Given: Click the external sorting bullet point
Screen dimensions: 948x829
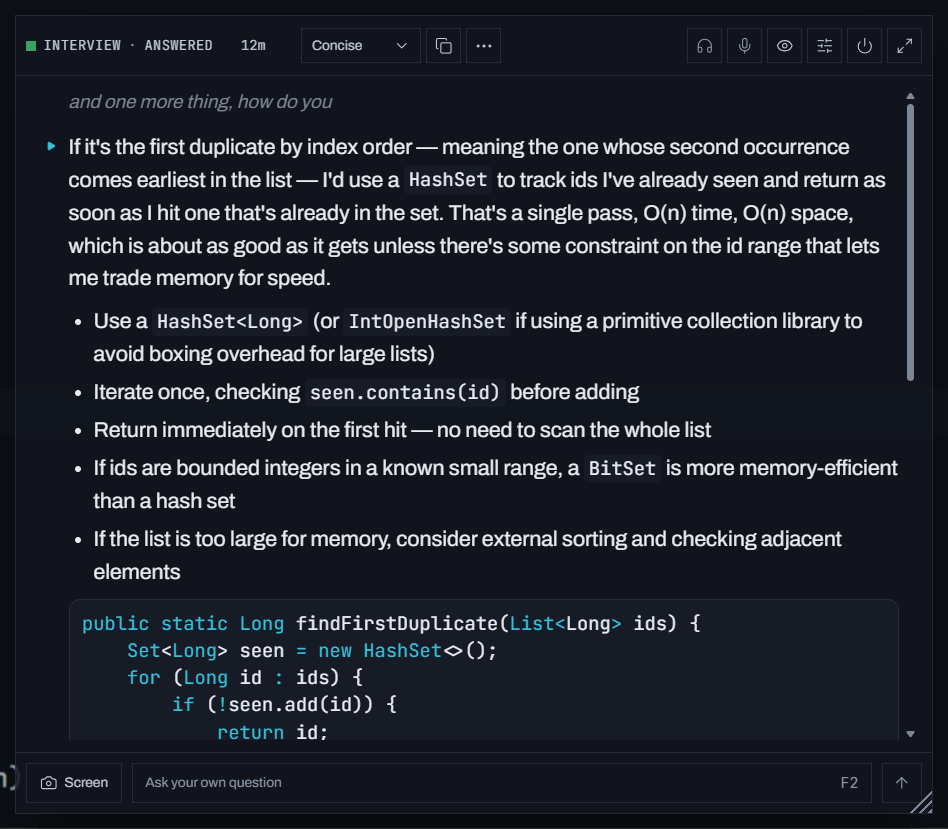Looking at the screenshot, I should coord(467,555).
